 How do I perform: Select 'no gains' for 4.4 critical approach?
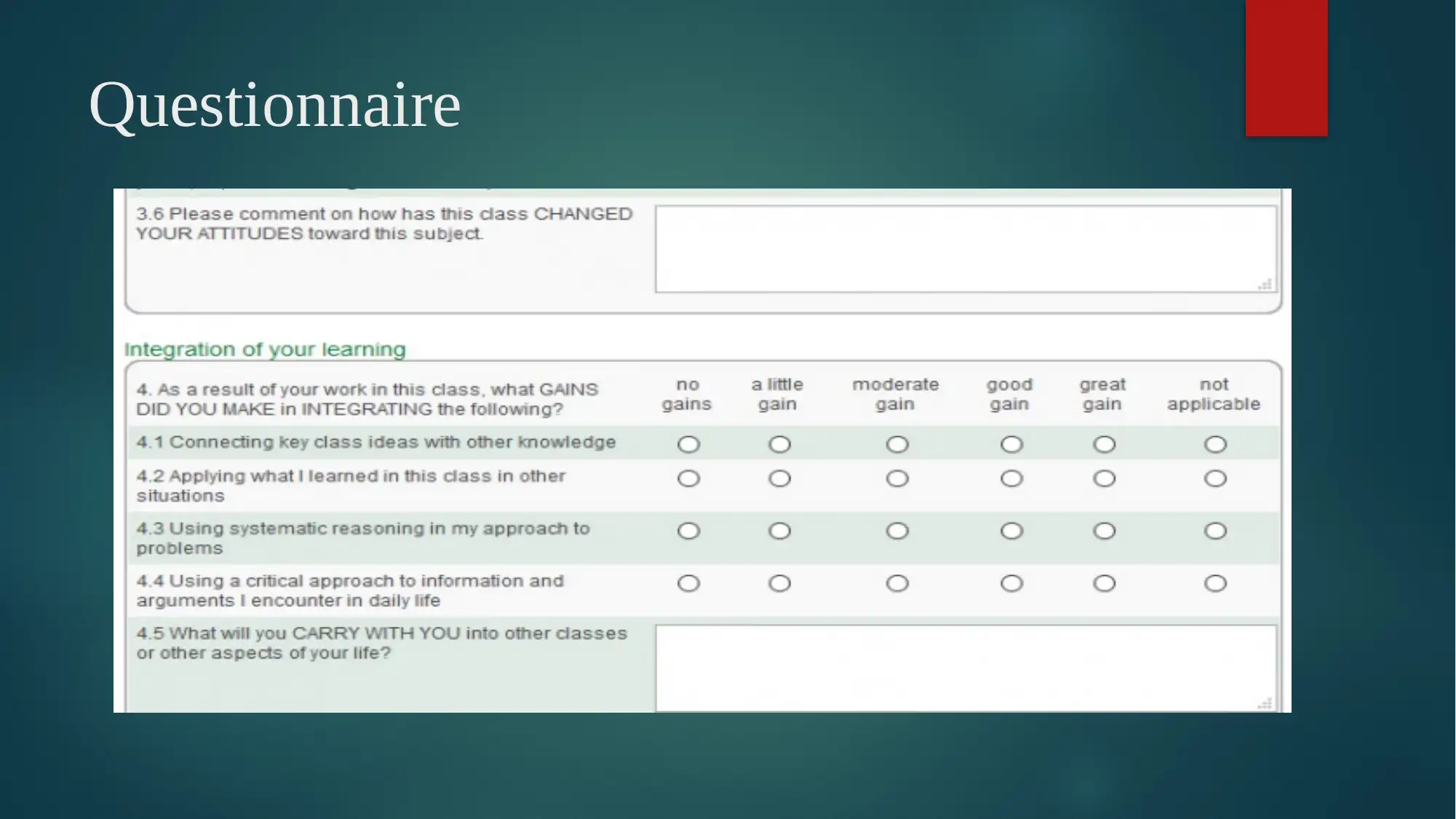click(688, 583)
